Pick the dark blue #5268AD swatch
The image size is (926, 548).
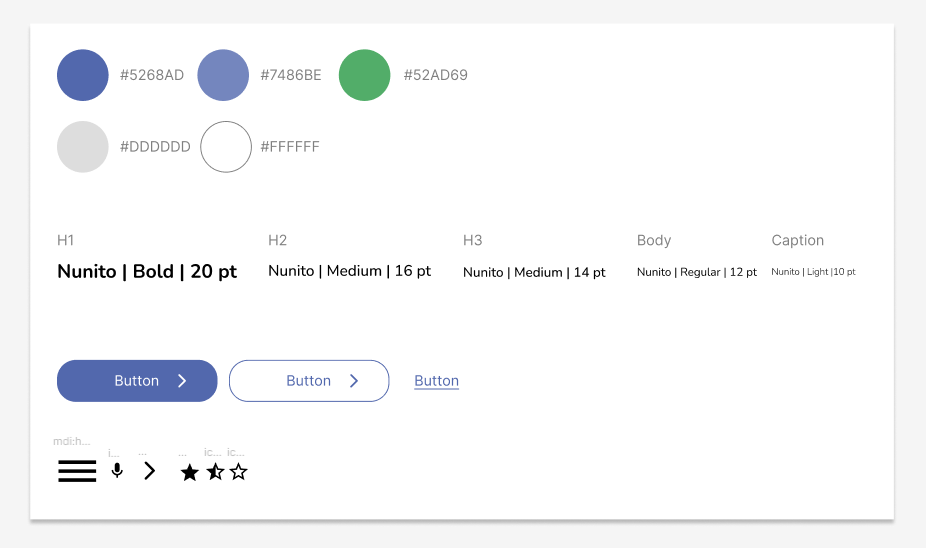click(83, 75)
